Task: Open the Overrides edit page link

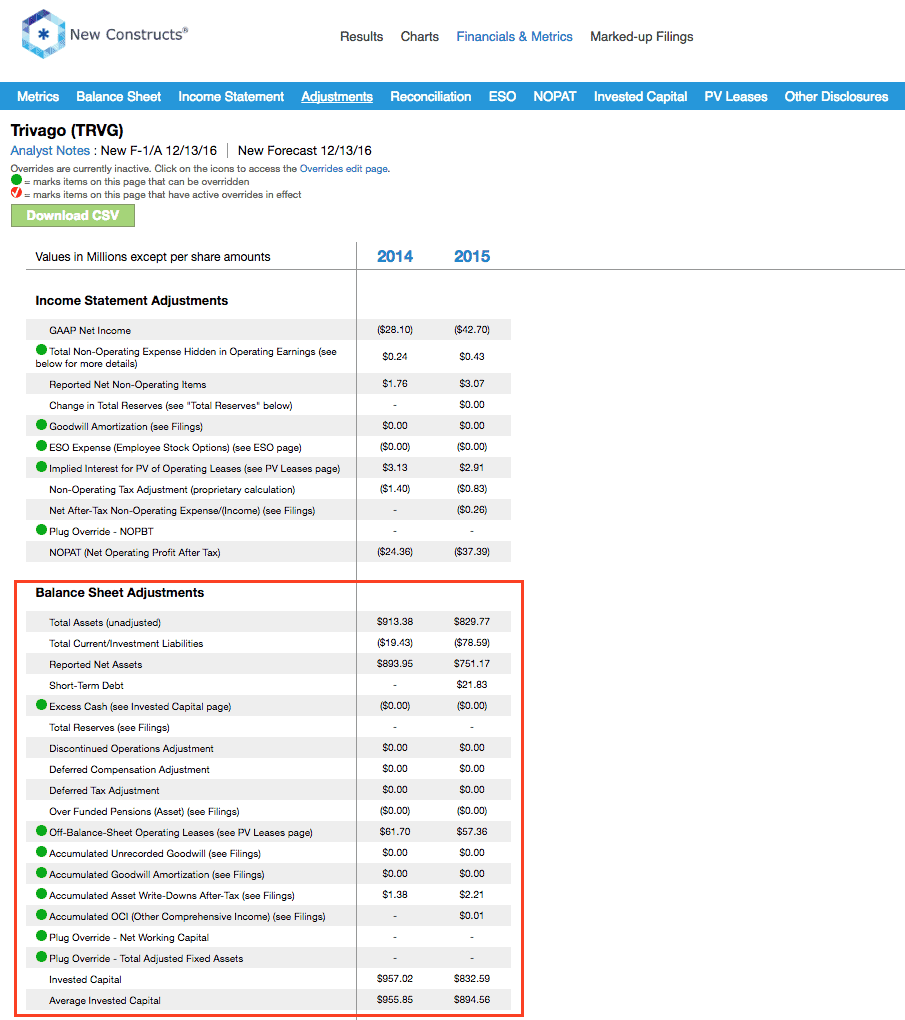Action: tap(344, 168)
